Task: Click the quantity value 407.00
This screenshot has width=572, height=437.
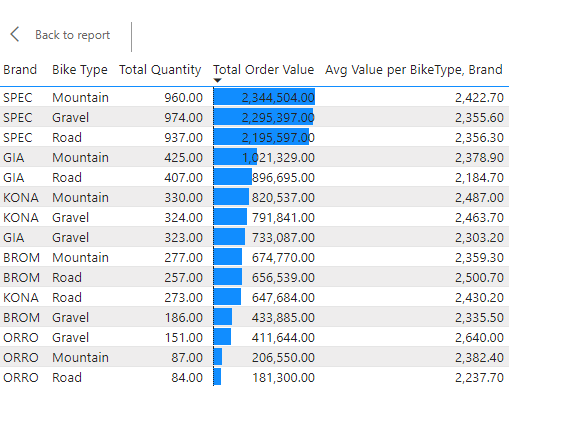Action: 183,178
